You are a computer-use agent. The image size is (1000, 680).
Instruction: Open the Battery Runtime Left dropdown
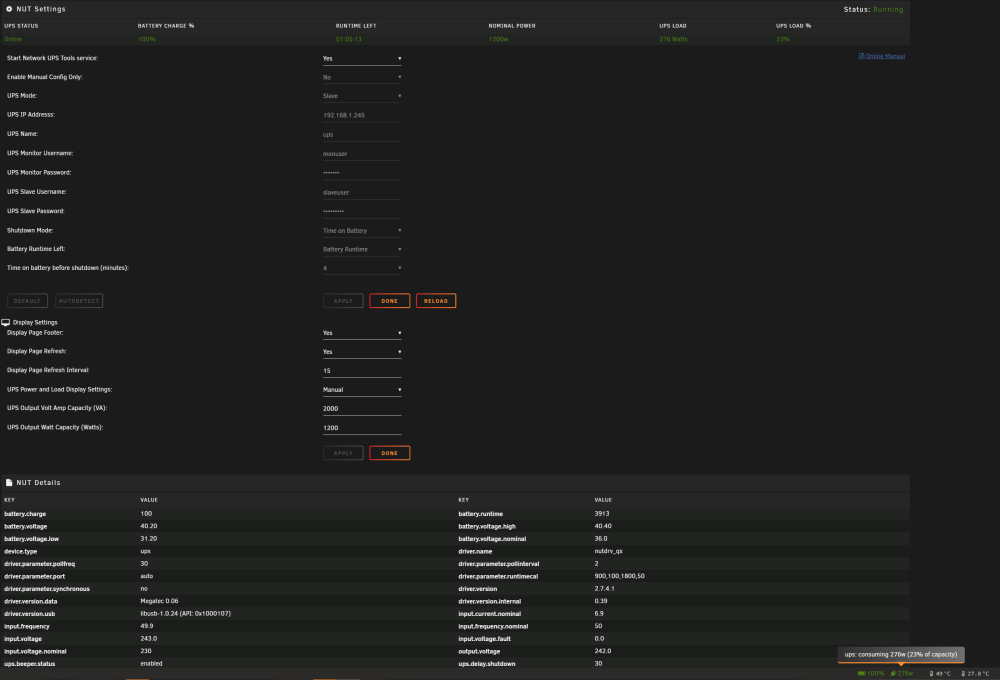click(x=362, y=249)
